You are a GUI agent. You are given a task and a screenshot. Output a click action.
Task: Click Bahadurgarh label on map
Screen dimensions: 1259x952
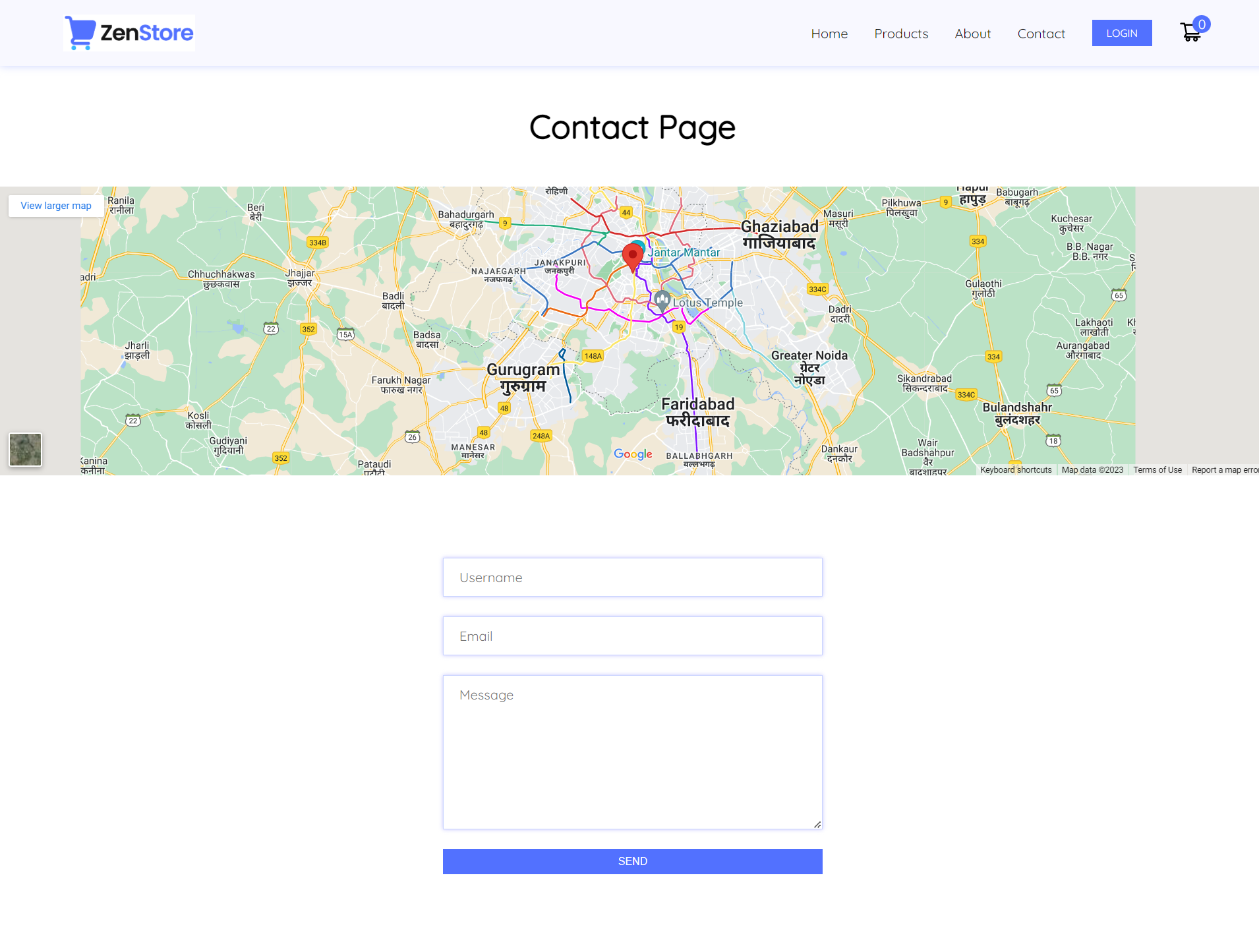(466, 219)
